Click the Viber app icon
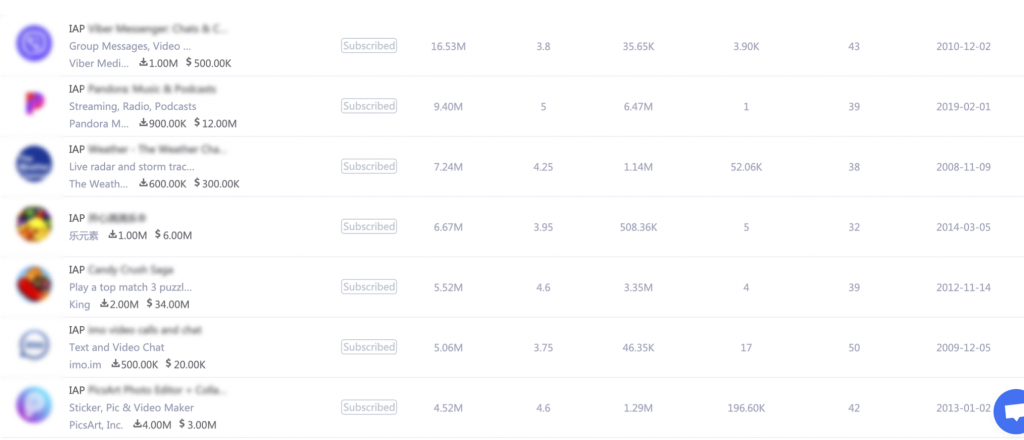 click(x=34, y=44)
